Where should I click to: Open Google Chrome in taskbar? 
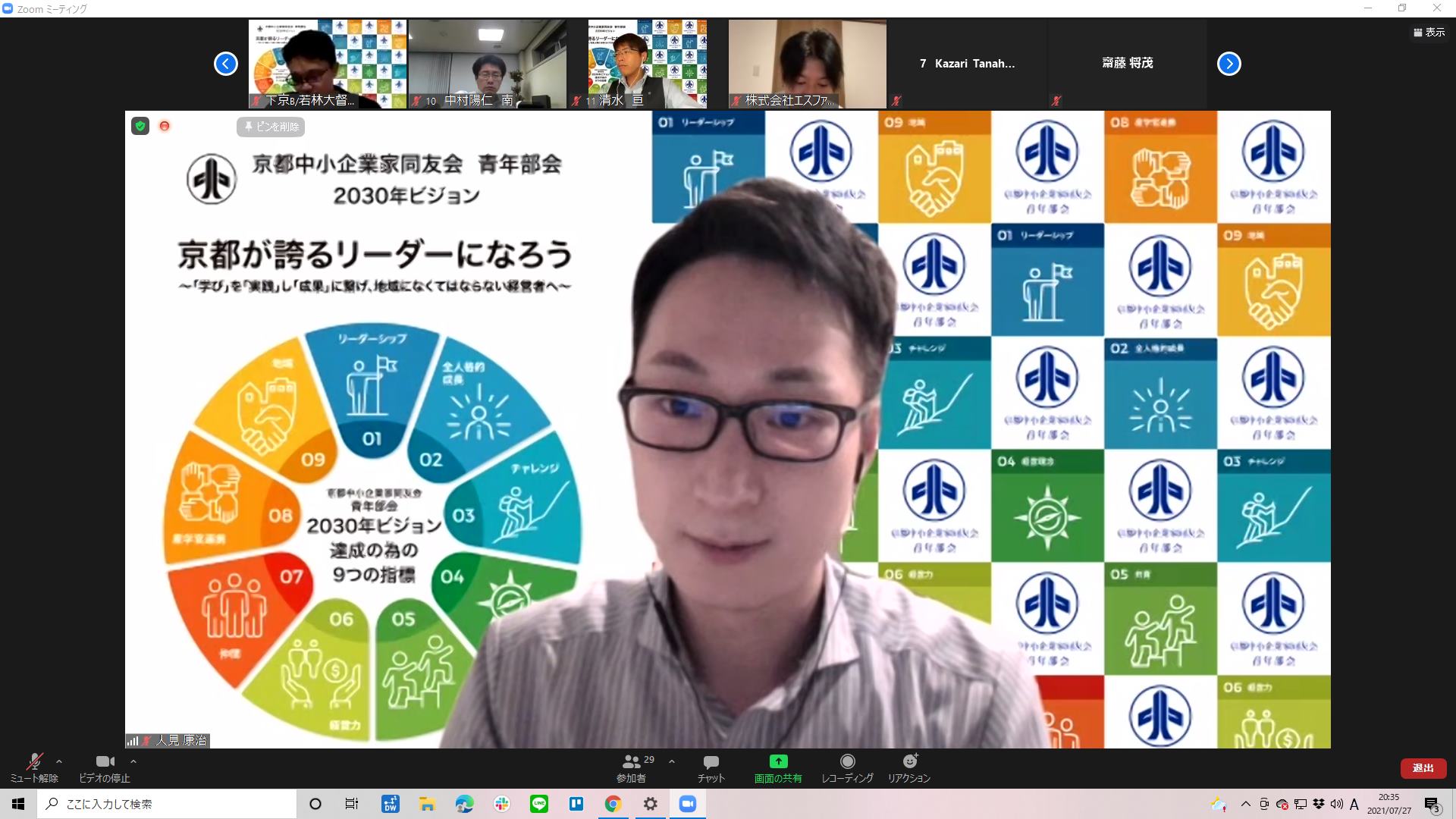click(x=613, y=804)
